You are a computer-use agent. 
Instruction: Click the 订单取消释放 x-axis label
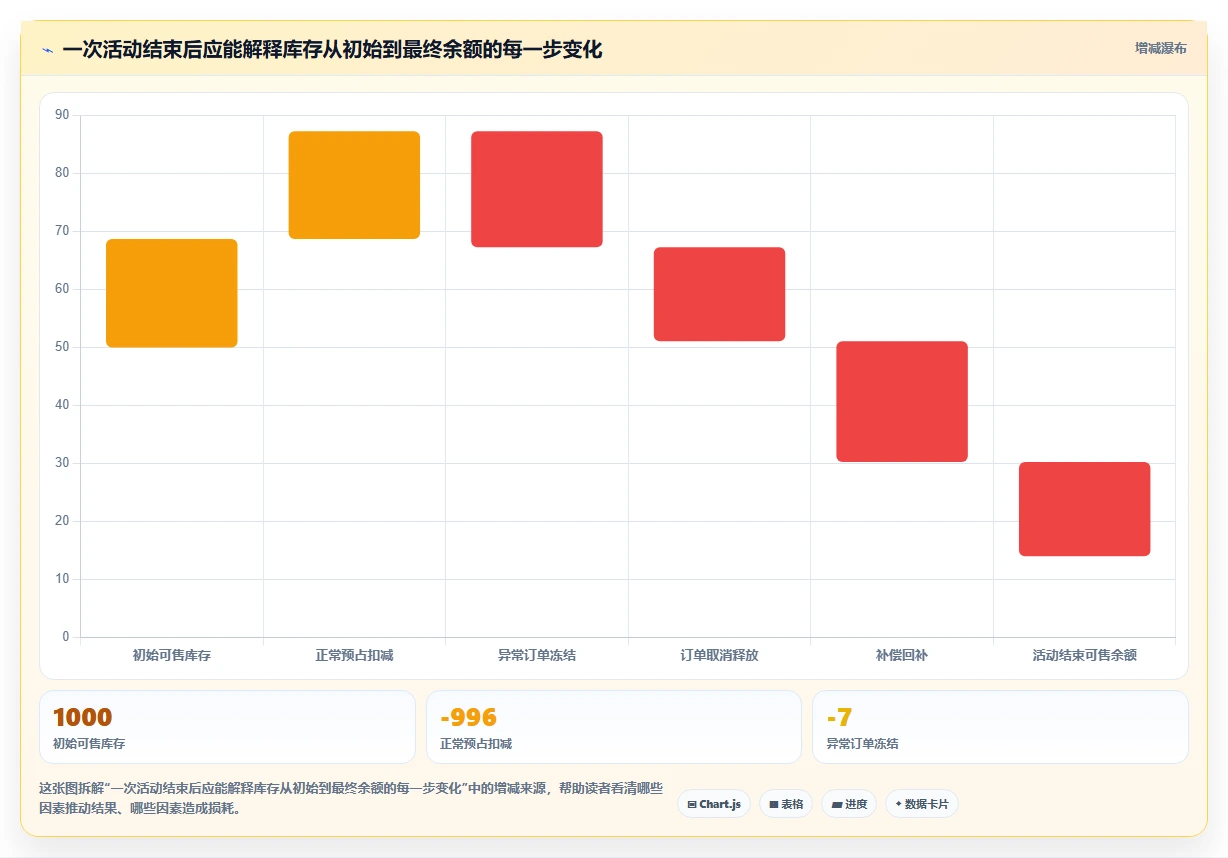tap(719, 656)
